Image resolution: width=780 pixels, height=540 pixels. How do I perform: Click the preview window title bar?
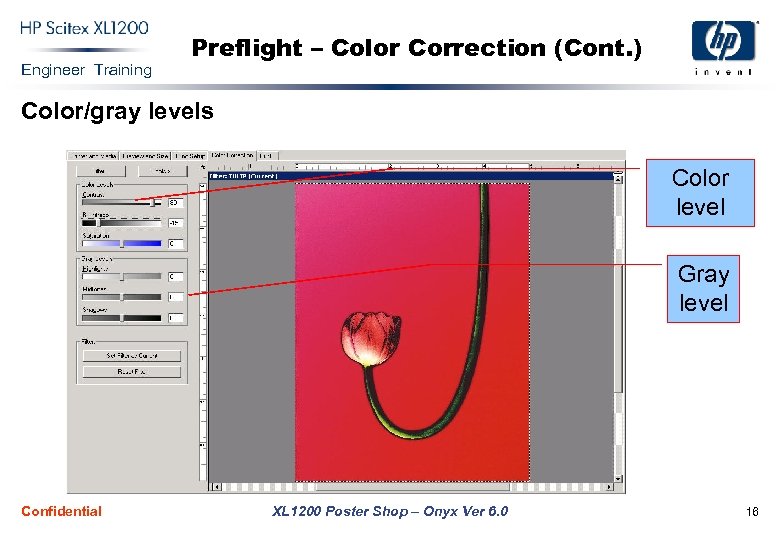(x=411, y=176)
